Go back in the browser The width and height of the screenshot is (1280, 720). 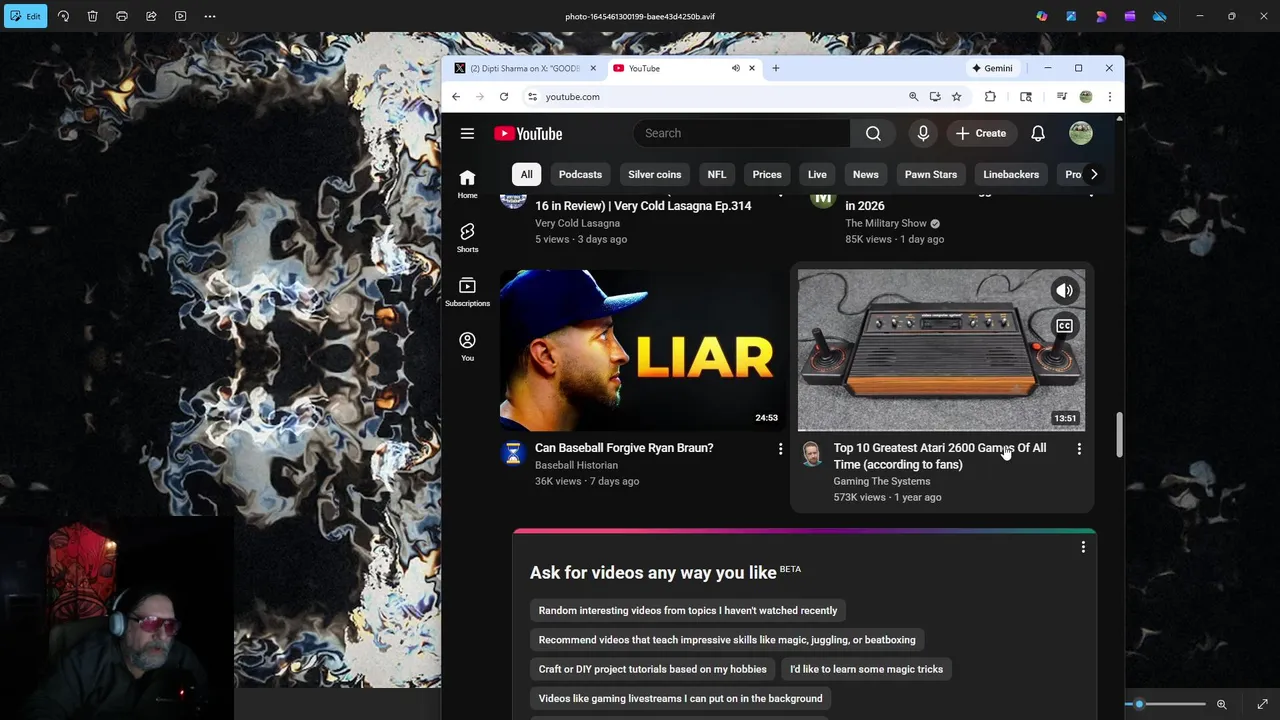(x=456, y=97)
